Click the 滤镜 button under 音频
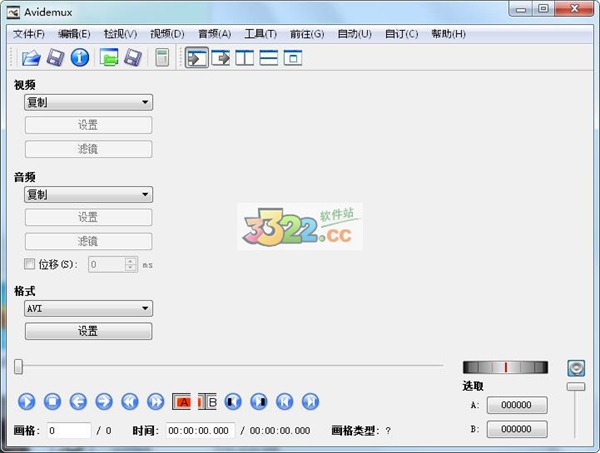Screen dimensions: 600x453 pyautogui.click(x=88, y=241)
